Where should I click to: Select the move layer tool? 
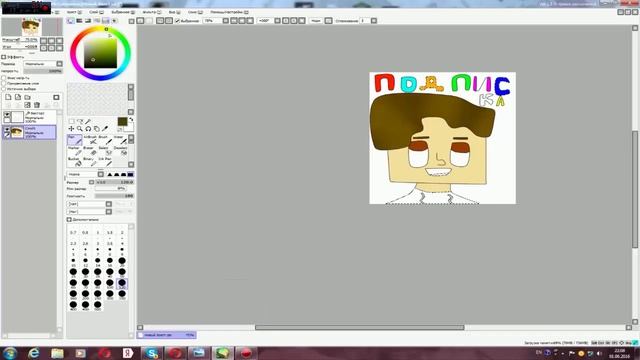click(71, 129)
